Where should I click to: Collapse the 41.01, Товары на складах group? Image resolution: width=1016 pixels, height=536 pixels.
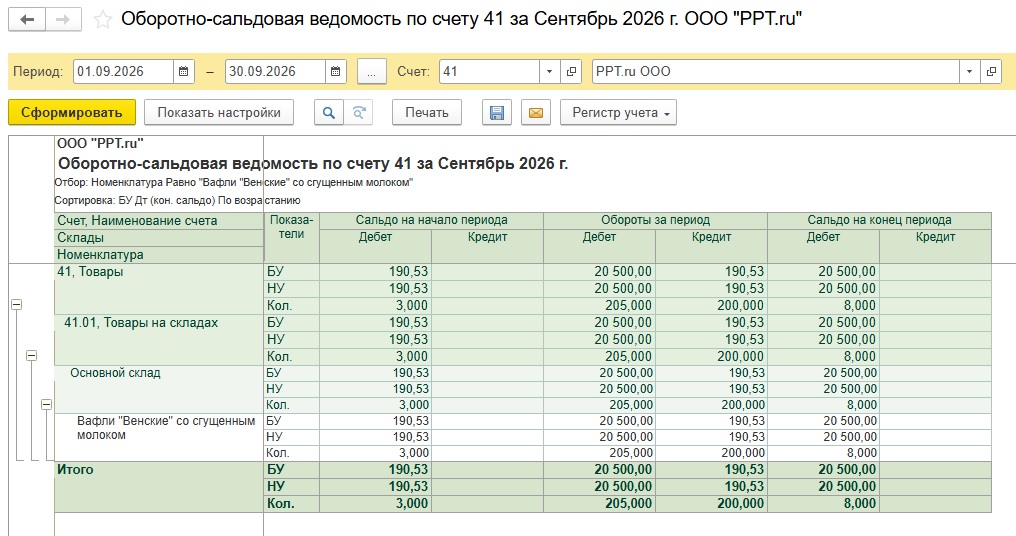pyautogui.click(x=31, y=355)
